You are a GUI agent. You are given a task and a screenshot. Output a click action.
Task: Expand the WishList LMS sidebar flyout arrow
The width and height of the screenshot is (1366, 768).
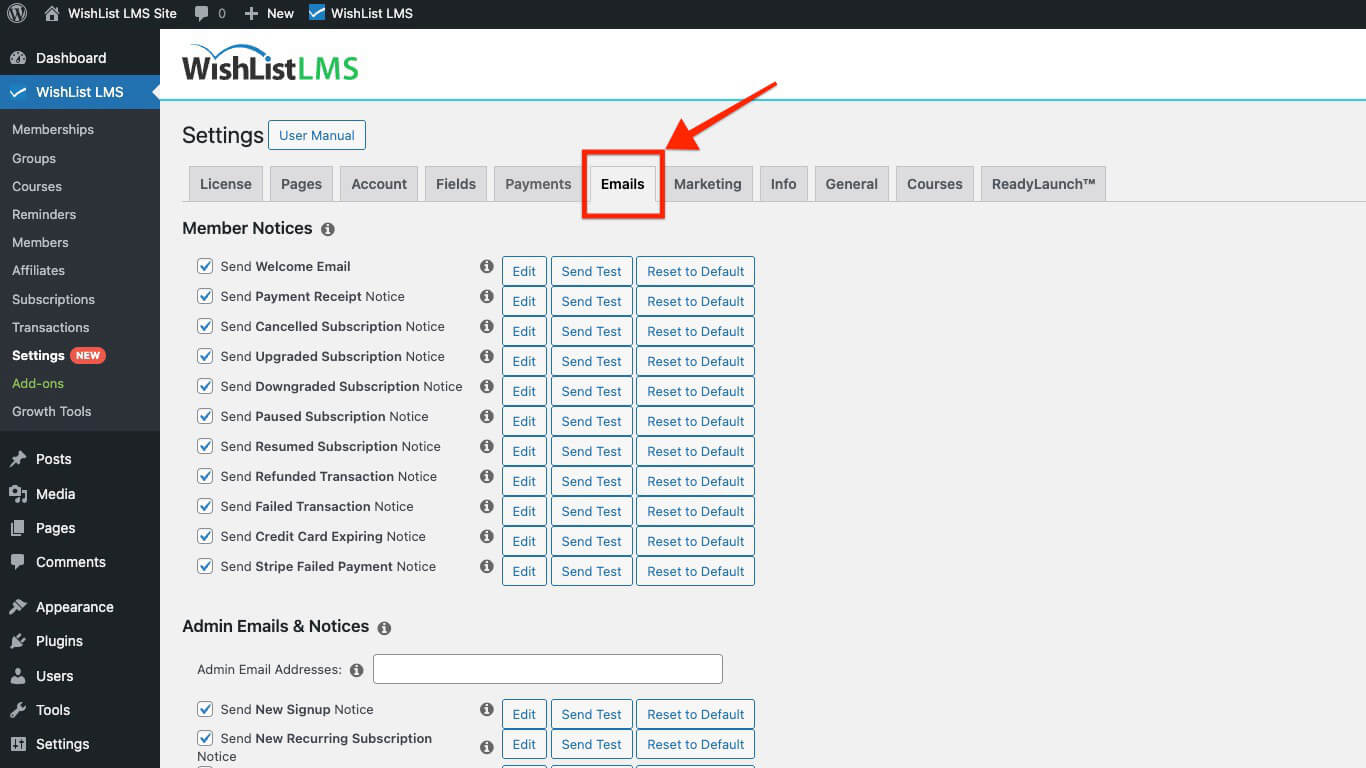(x=155, y=92)
